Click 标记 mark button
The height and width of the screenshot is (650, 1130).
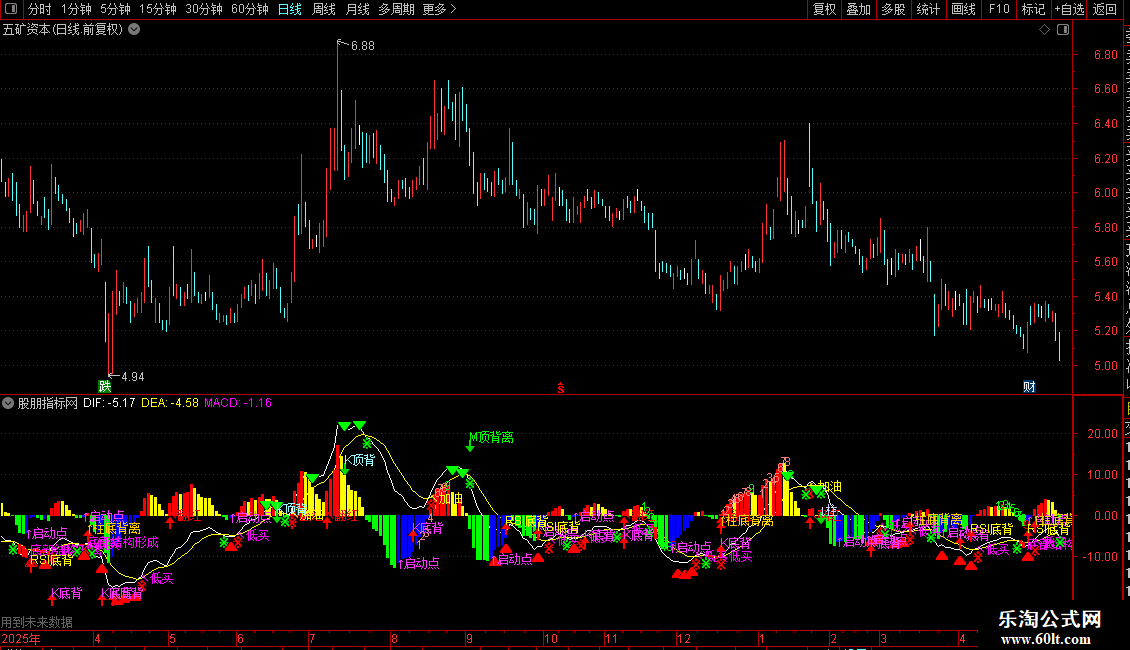[1033, 9]
